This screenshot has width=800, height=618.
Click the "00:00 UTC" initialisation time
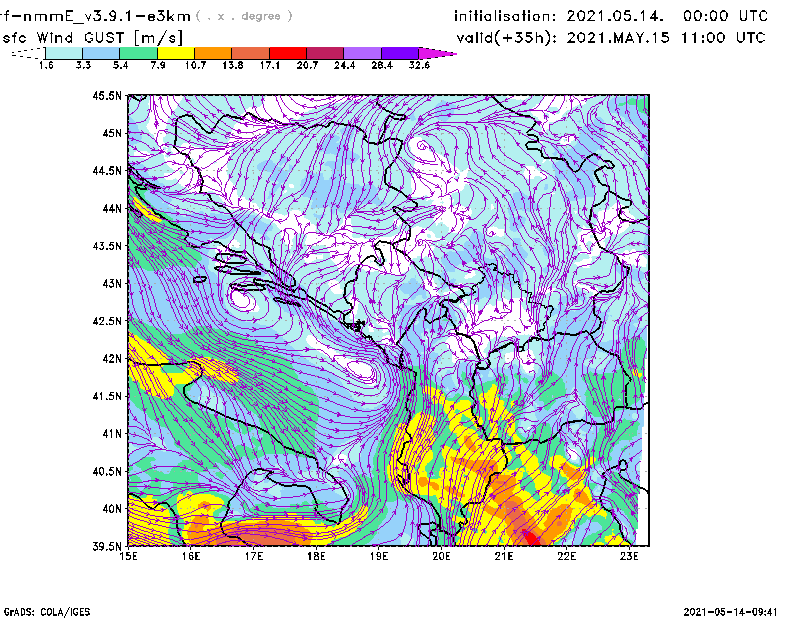pos(725,16)
